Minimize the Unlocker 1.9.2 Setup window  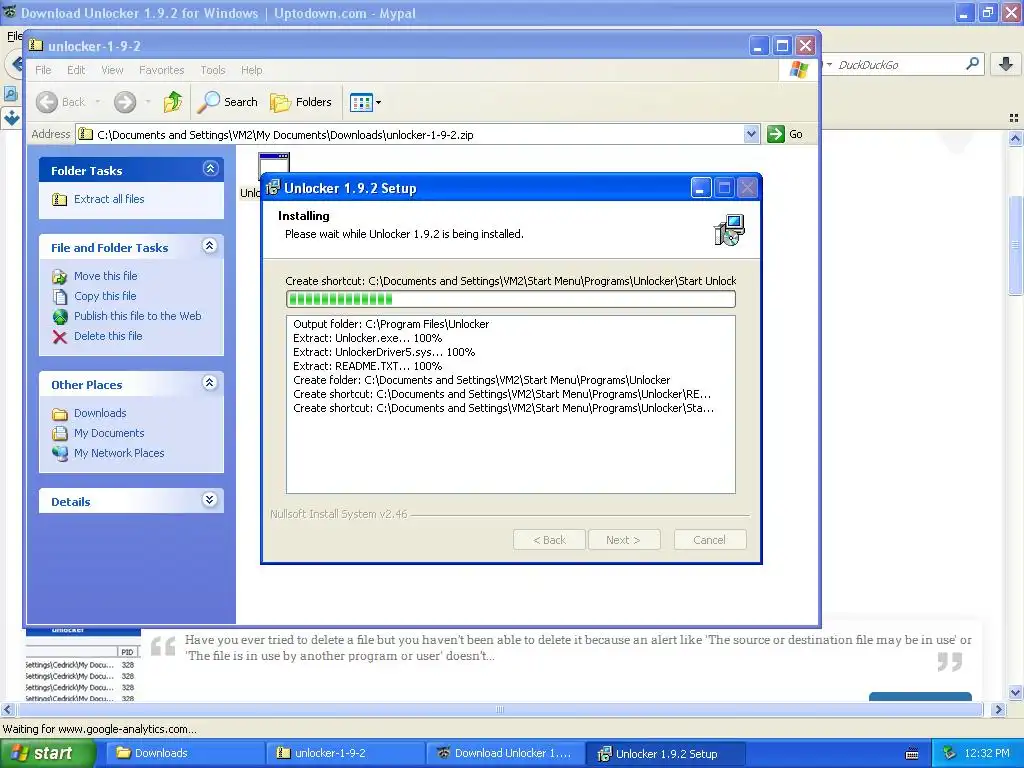point(701,188)
